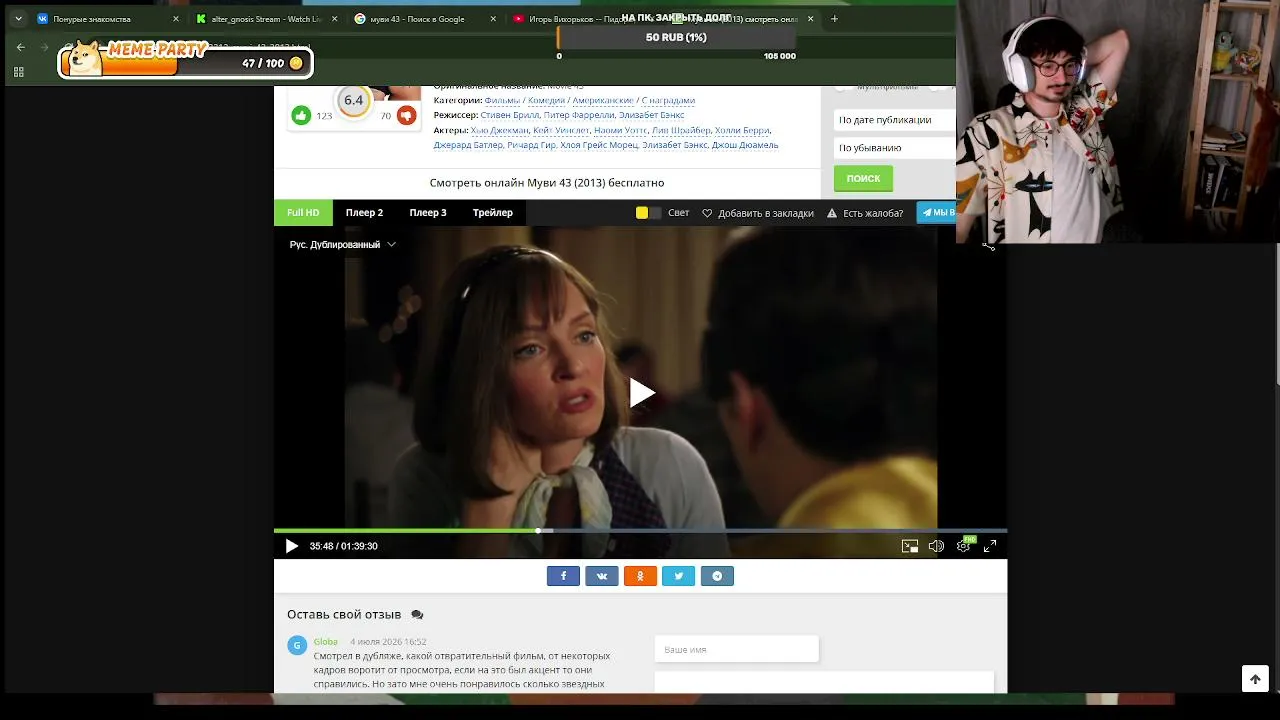The image size is (1280, 720).
Task: Close the alter_gnosis Stream tab
Action: [x=334, y=19]
